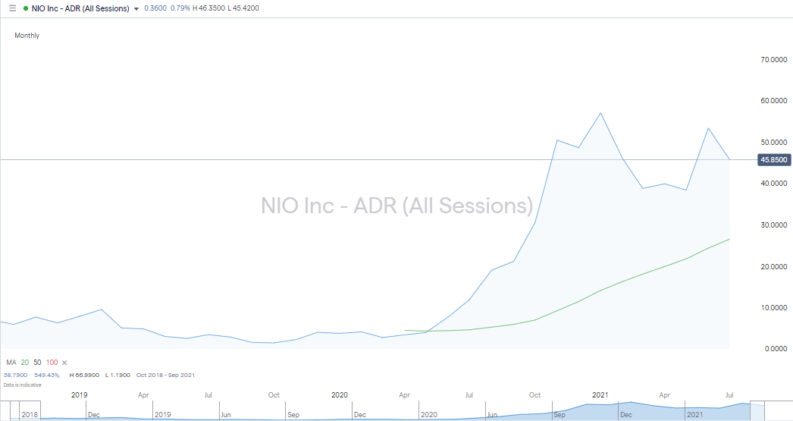Open the hamburger menu icon

(x=13, y=8)
